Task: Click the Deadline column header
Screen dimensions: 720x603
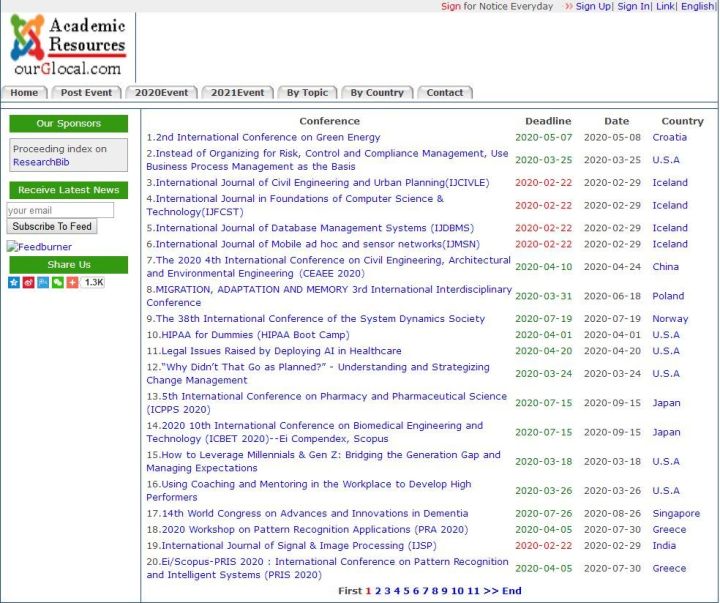Action: click(x=548, y=121)
